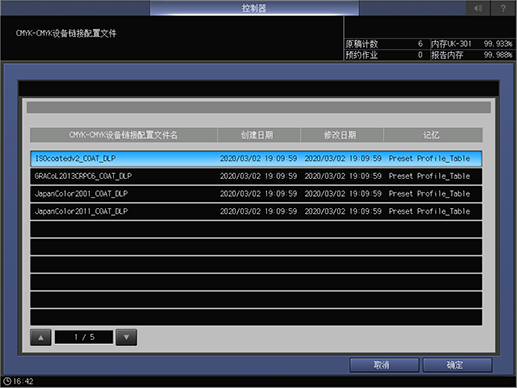517x388 pixels.
Task: Click the 取消 cancel button
Action: (384, 365)
